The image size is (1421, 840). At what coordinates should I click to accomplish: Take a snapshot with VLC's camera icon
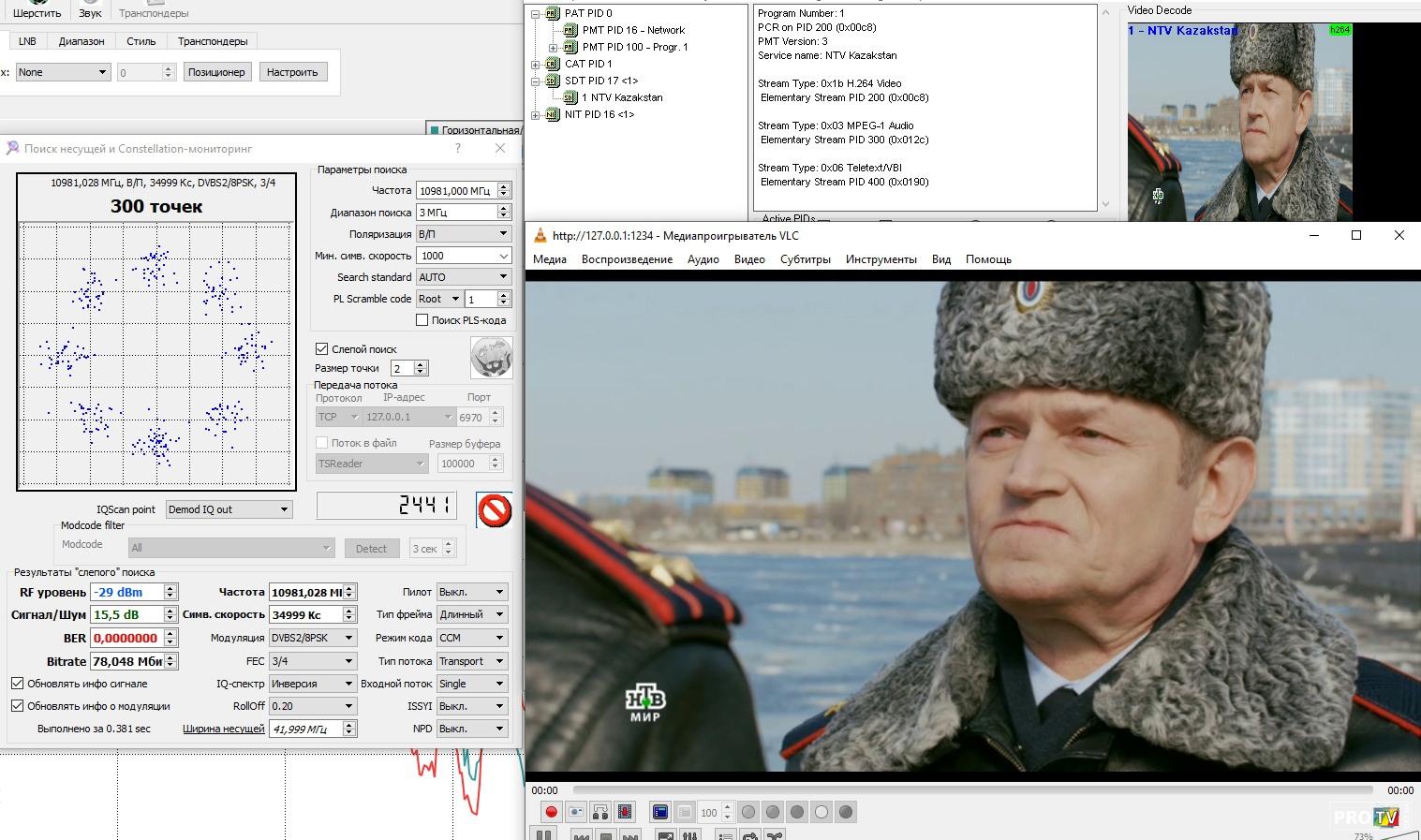point(576,812)
